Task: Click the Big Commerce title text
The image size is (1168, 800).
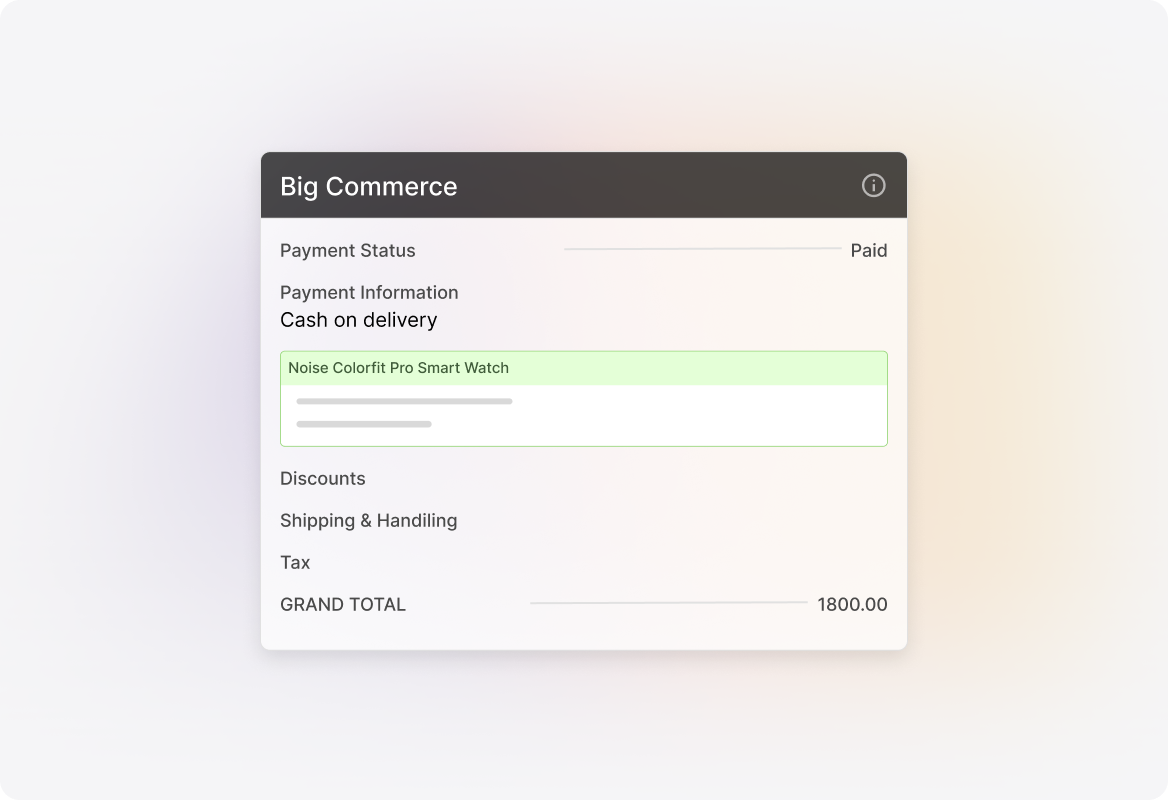Action: 369,186
